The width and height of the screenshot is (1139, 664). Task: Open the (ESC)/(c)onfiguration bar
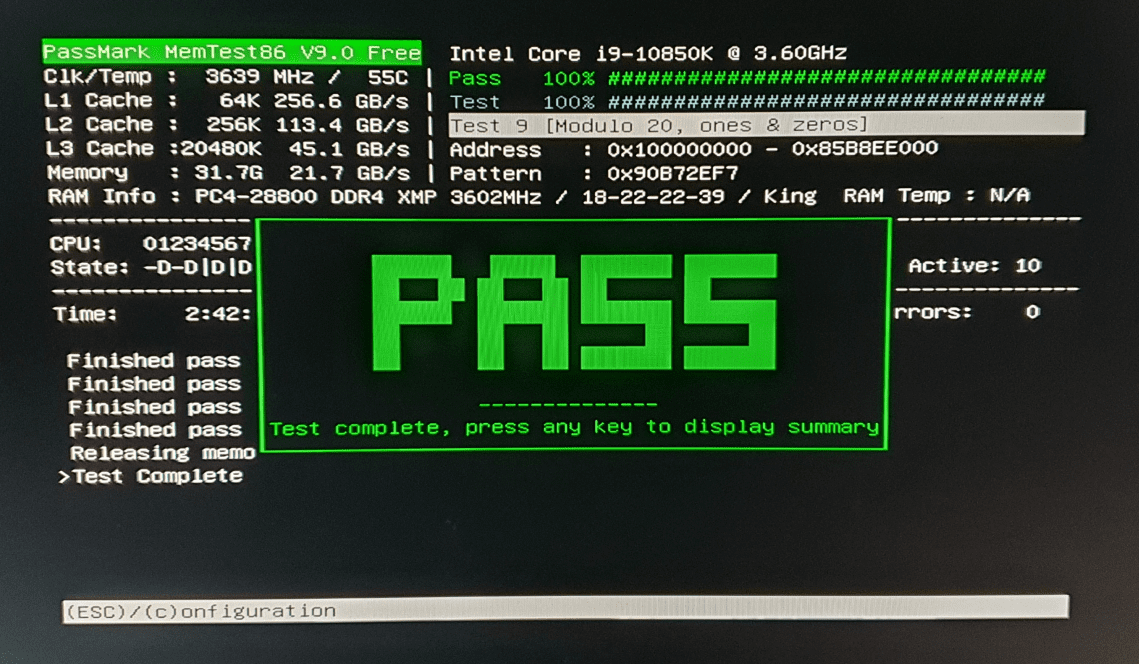click(565, 610)
